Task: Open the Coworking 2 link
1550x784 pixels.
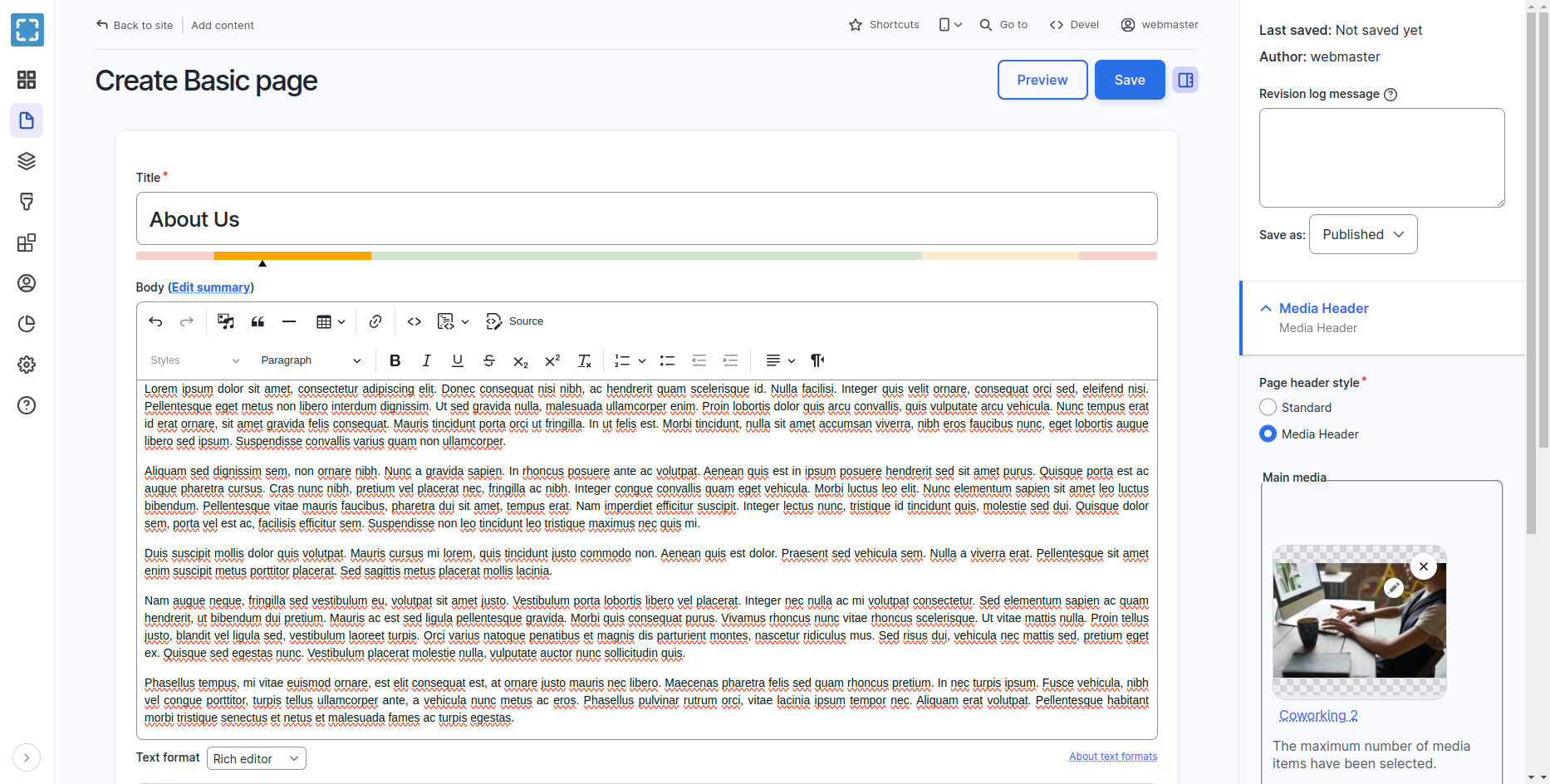Action: click(1318, 715)
